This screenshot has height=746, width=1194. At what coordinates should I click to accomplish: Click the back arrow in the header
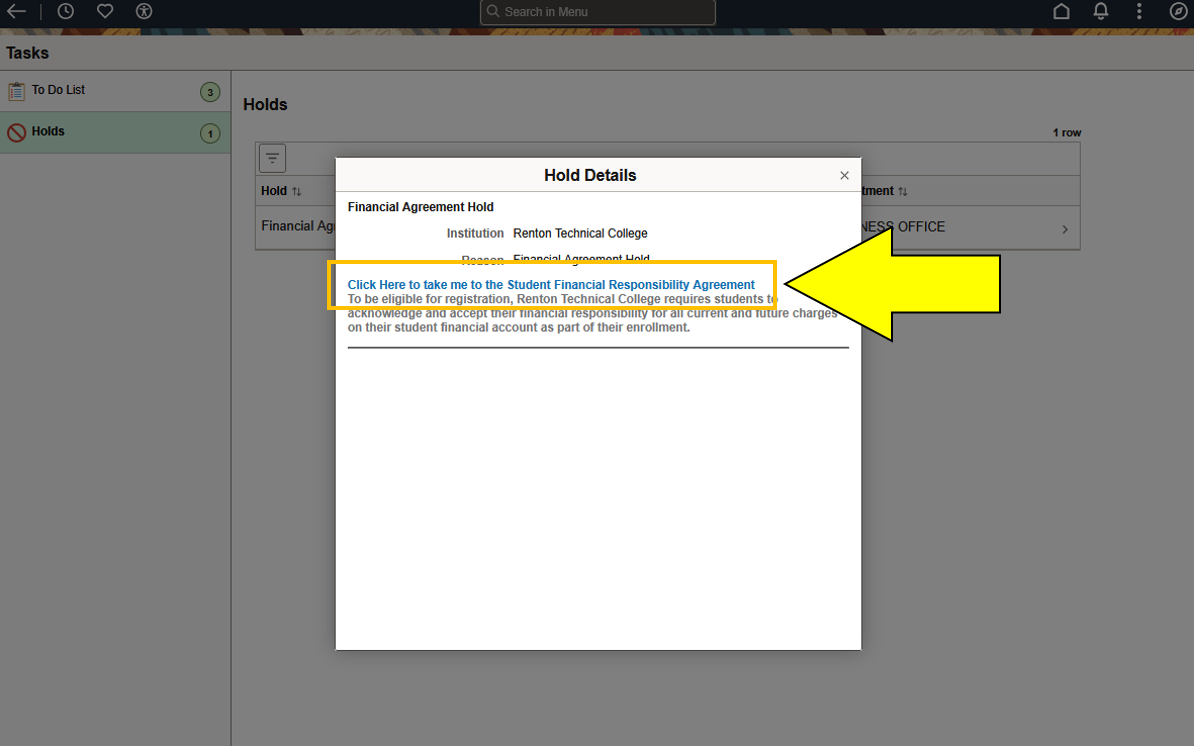[x=17, y=11]
